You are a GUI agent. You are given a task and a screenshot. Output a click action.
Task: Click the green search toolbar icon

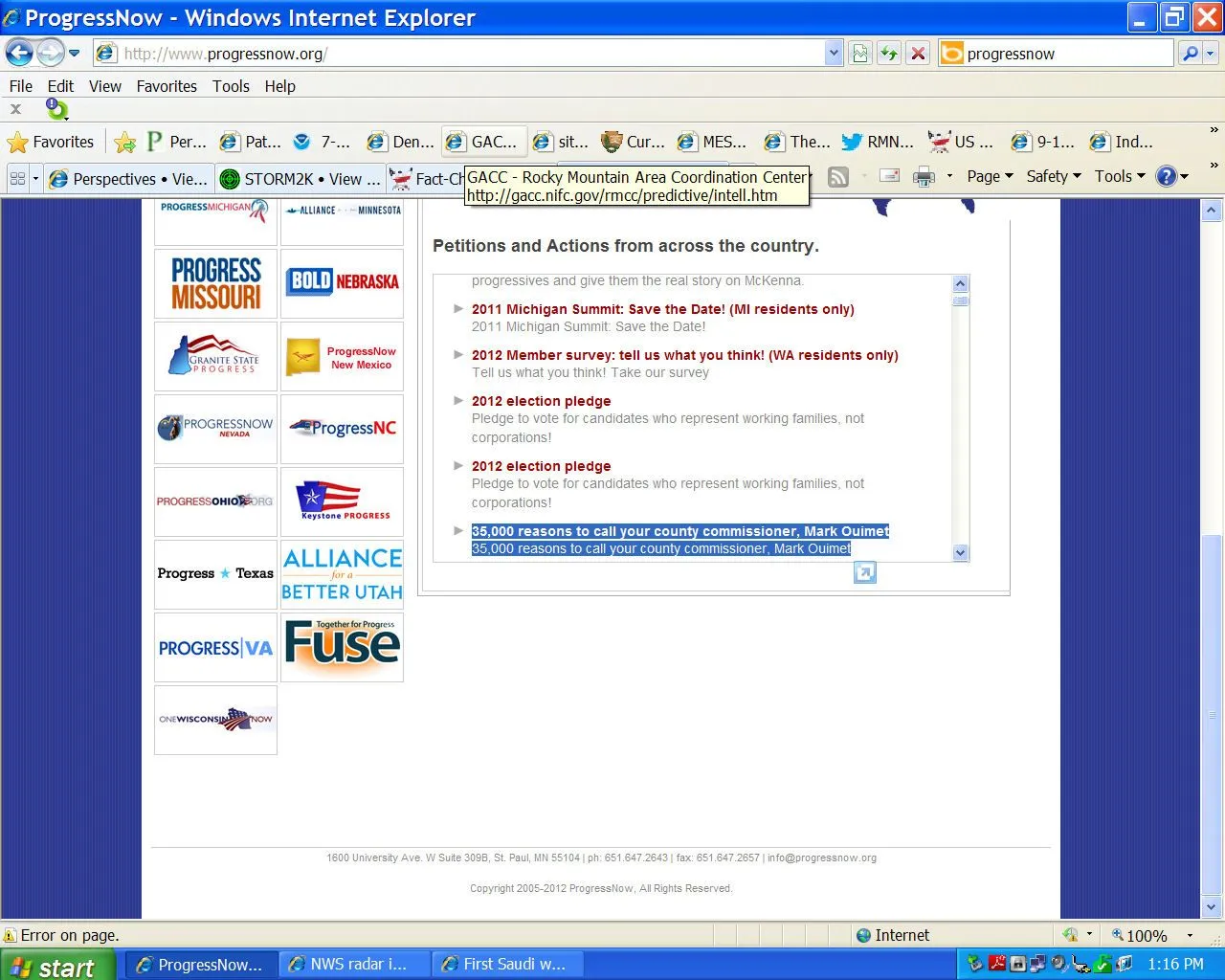click(57, 109)
